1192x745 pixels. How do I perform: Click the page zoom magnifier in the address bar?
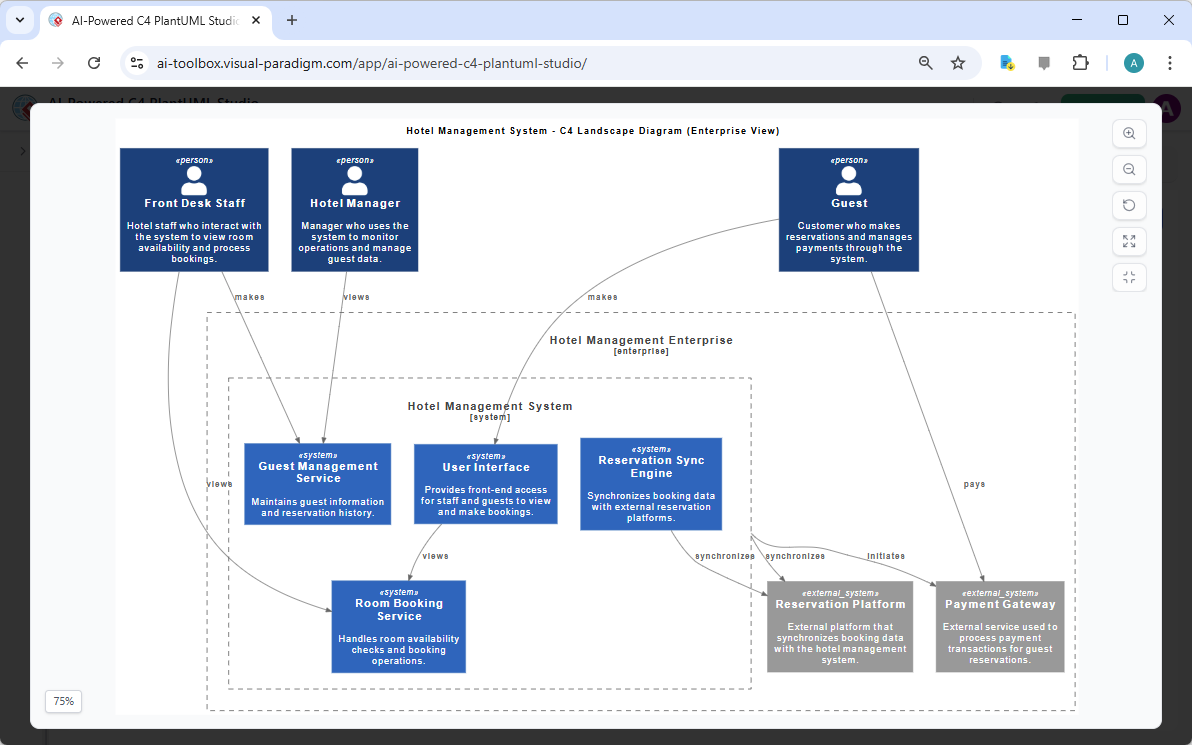(925, 62)
